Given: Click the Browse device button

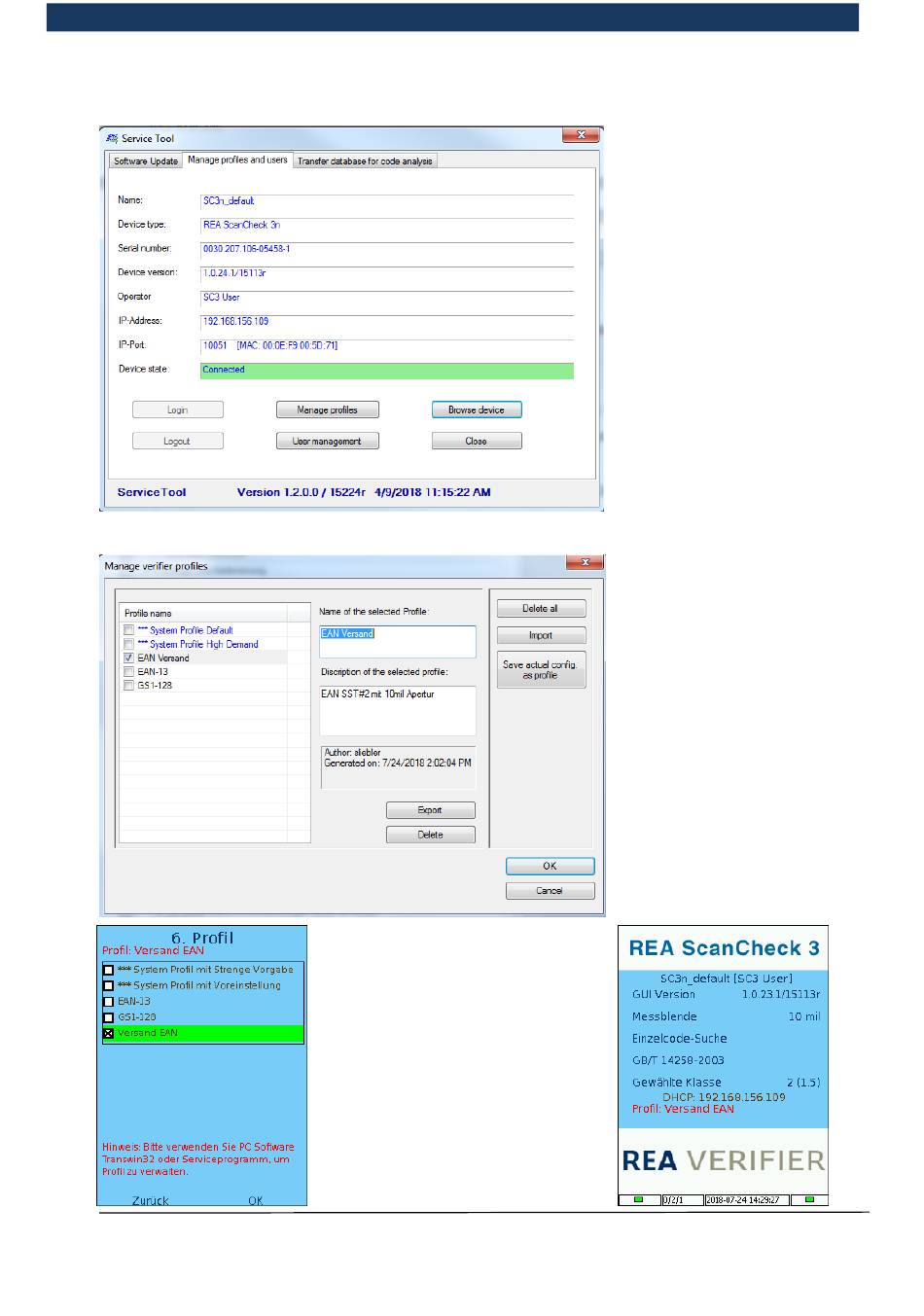Looking at the screenshot, I should (x=477, y=410).
